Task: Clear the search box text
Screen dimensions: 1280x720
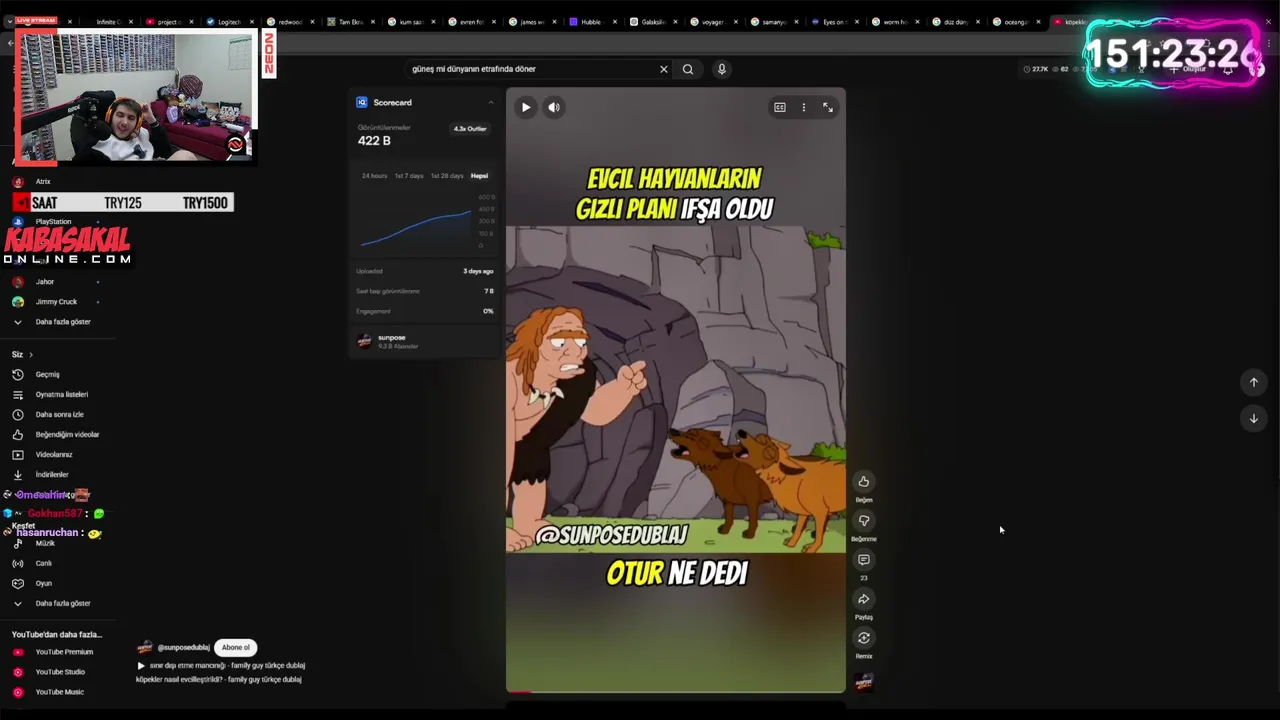Action: click(x=663, y=69)
